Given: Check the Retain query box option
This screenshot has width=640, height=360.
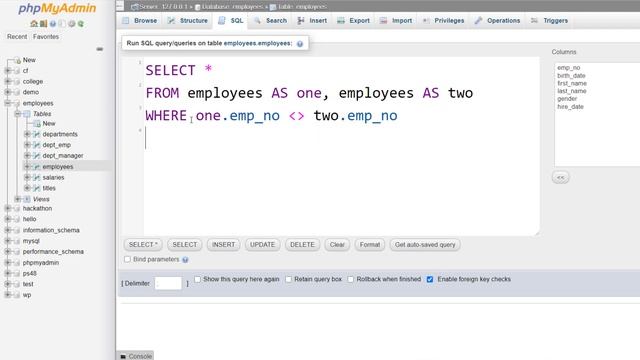Looking at the screenshot, I should pyautogui.click(x=289, y=279).
